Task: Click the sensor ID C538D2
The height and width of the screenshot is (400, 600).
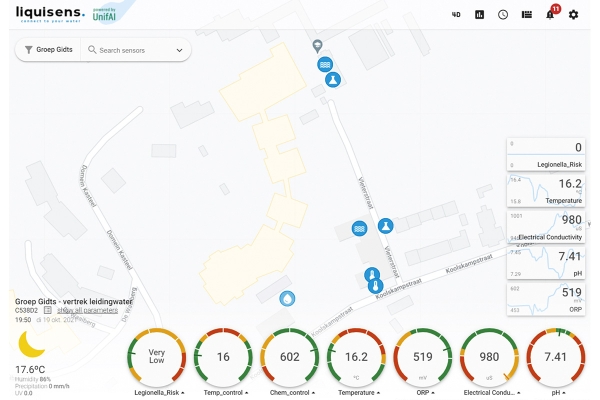Action: click(26, 310)
